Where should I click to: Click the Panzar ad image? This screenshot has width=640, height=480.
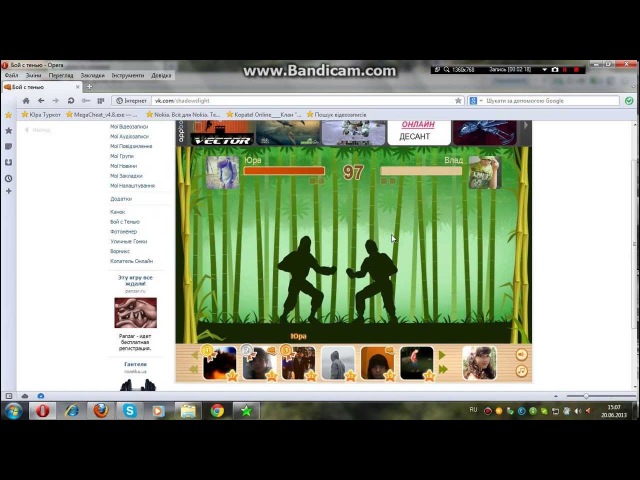pos(136,313)
